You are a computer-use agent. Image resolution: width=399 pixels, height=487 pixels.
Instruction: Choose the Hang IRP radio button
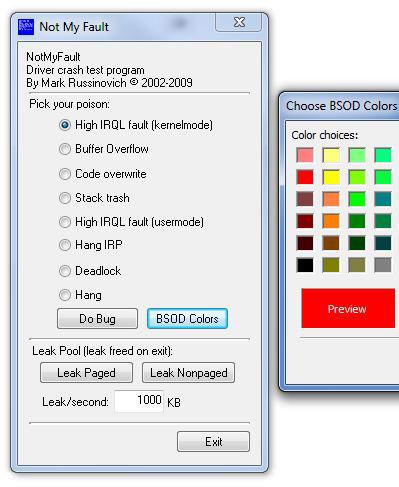coord(65,245)
